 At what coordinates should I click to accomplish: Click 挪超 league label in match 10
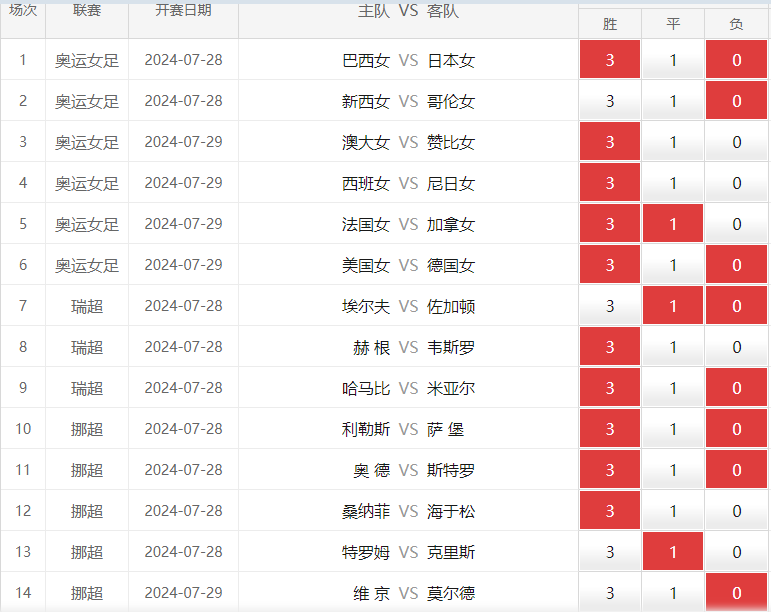[x=87, y=430]
